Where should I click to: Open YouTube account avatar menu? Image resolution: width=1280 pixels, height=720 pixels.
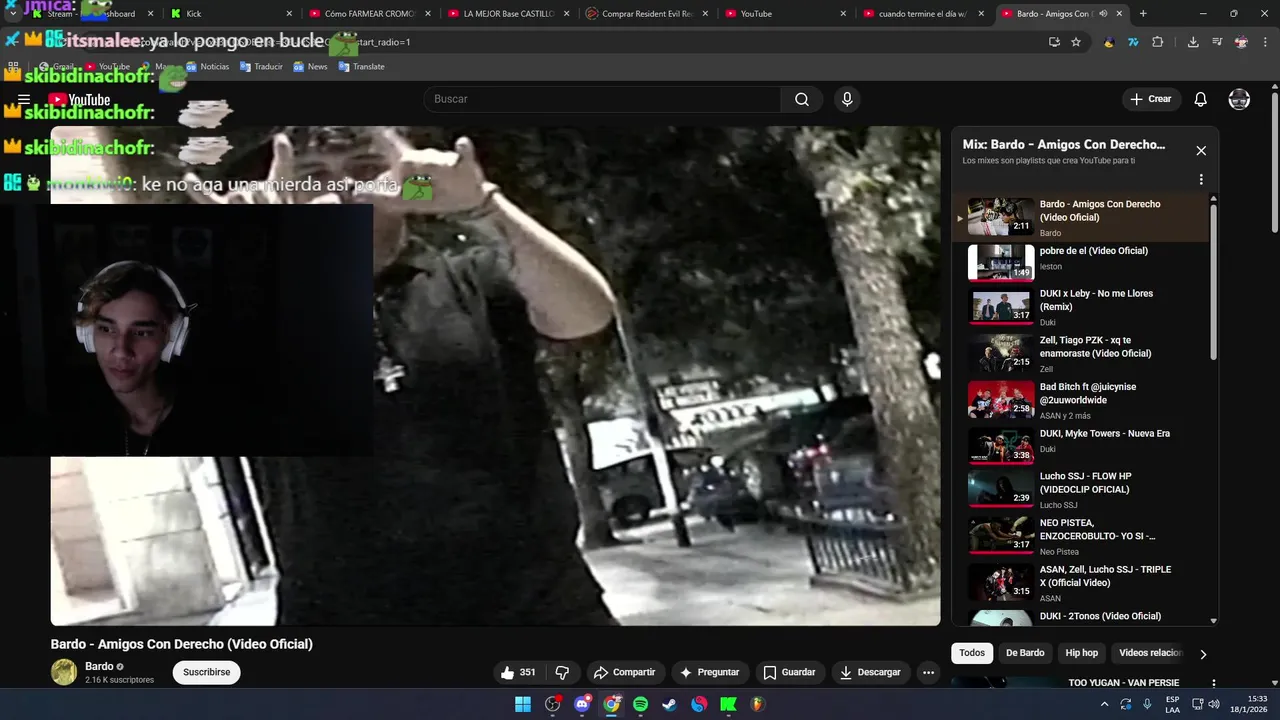(1239, 99)
